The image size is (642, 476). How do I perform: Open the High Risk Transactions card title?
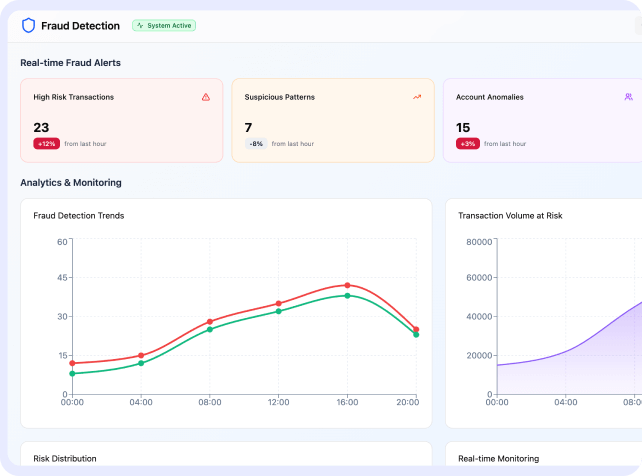point(73,97)
